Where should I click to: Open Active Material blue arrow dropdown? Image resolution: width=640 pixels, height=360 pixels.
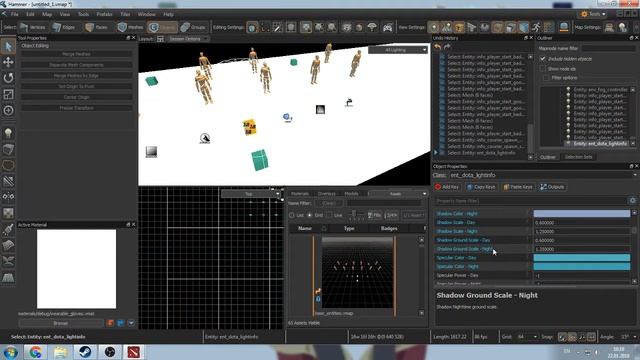[x=131, y=323]
